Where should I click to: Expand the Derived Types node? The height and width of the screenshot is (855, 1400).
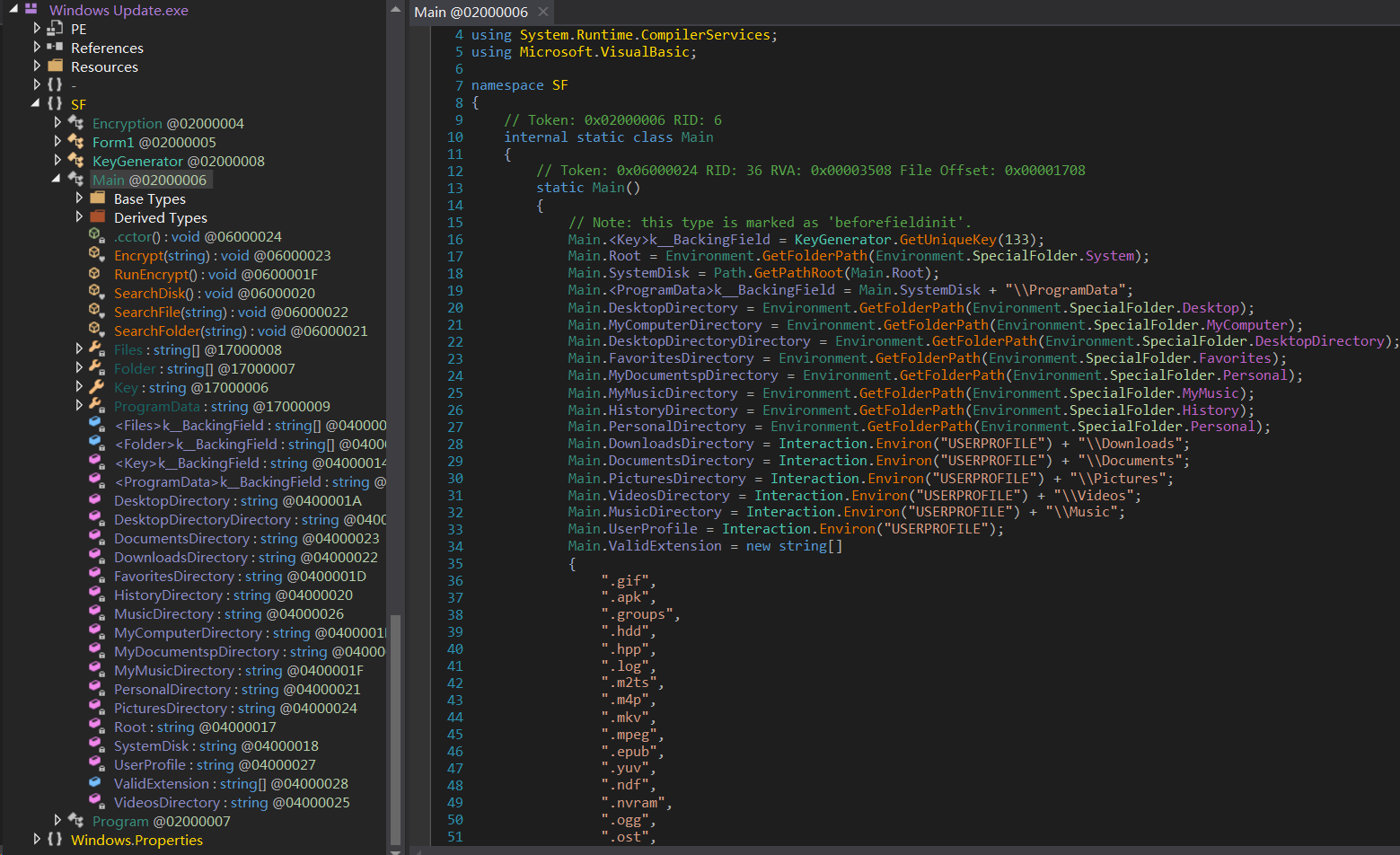(x=79, y=216)
